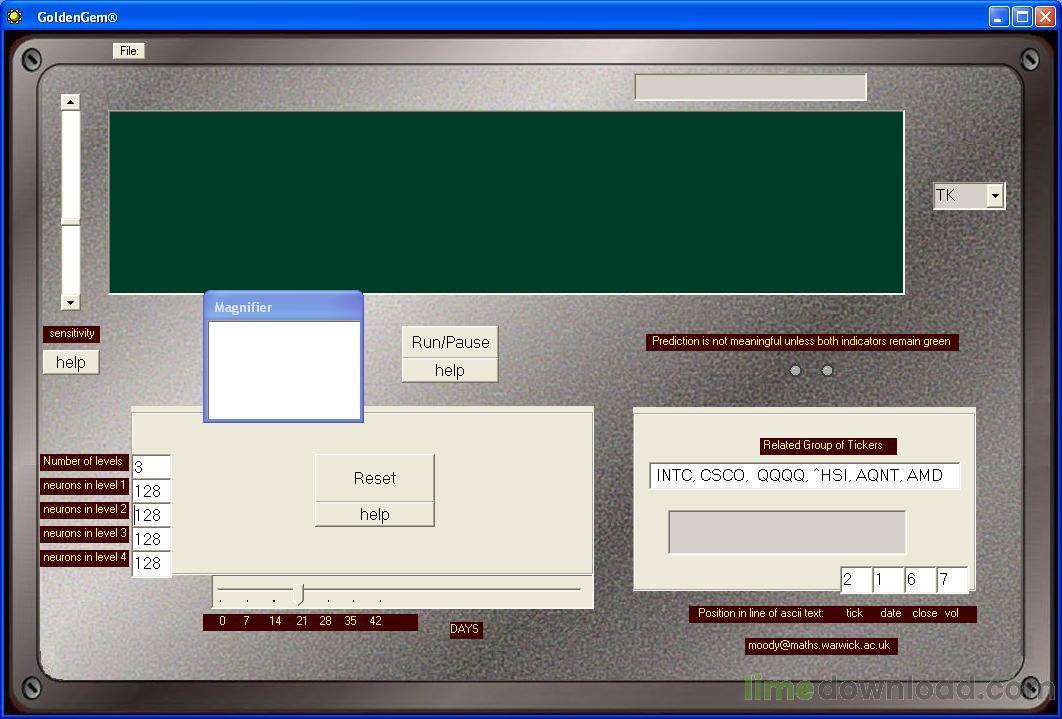Image resolution: width=1062 pixels, height=719 pixels.
Task: Open the File: menu
Action: [x=129, y=51]
